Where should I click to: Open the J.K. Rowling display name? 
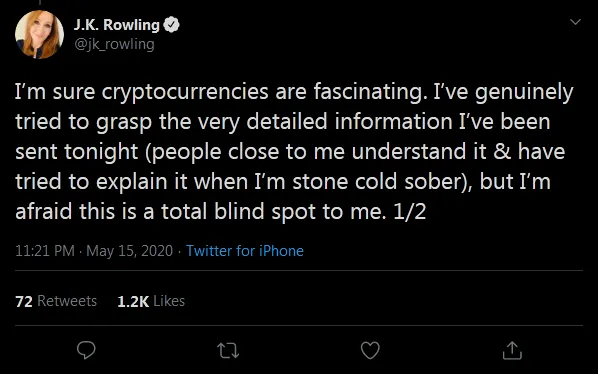click(x=117, y=25)
